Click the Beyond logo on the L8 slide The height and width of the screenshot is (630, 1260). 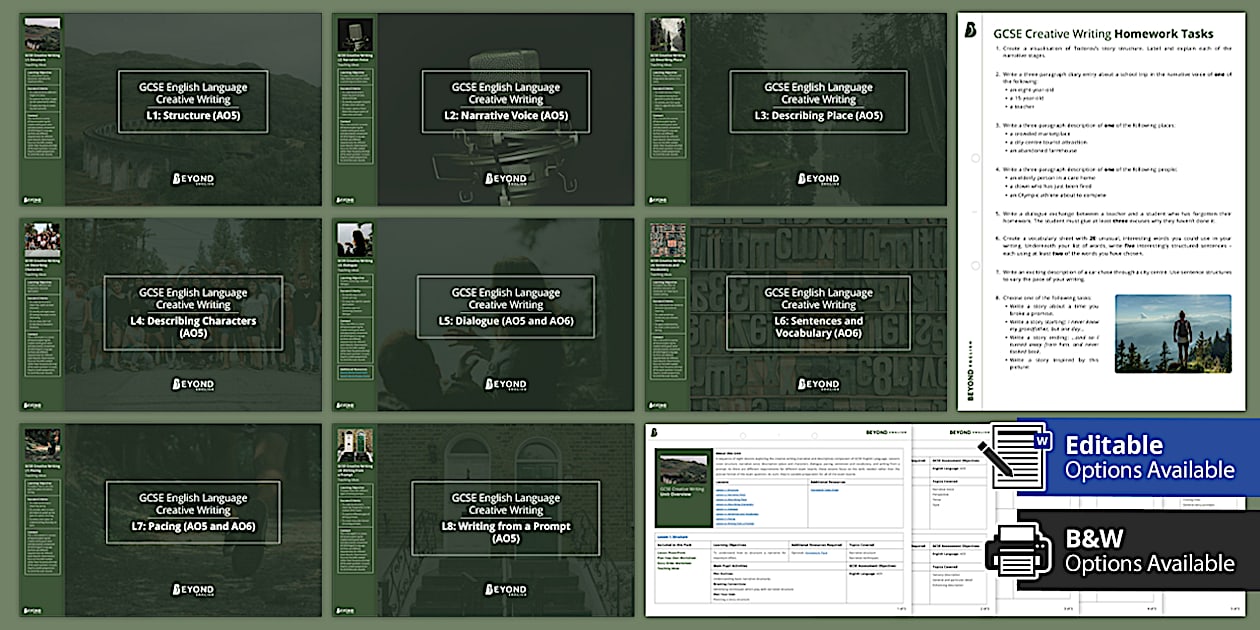[x=506, y=589]
